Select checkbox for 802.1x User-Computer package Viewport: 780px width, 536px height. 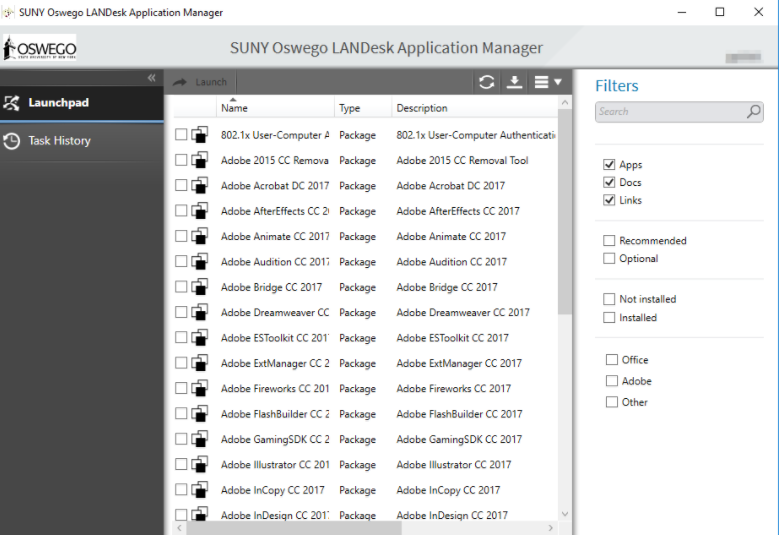181,134
